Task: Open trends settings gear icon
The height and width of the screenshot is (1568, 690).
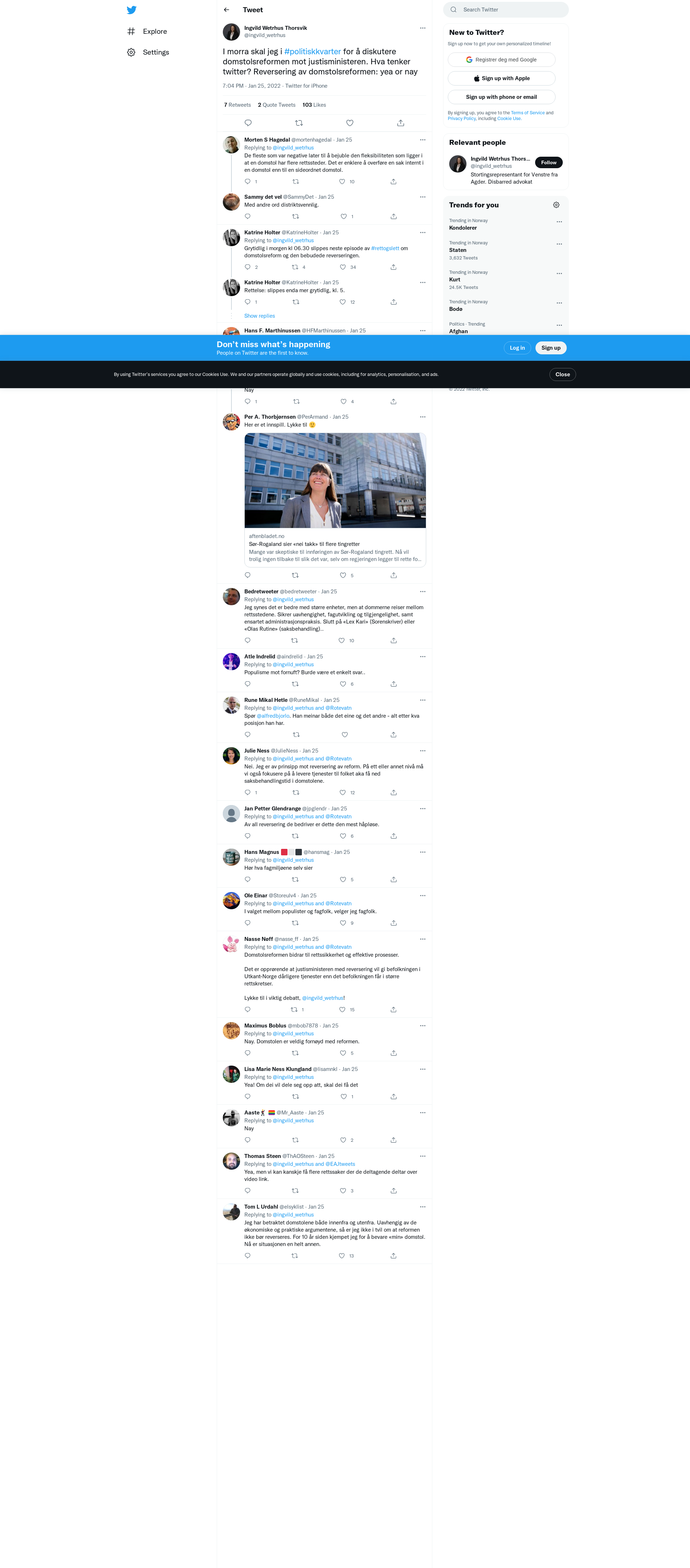Action: pos(556,205)
